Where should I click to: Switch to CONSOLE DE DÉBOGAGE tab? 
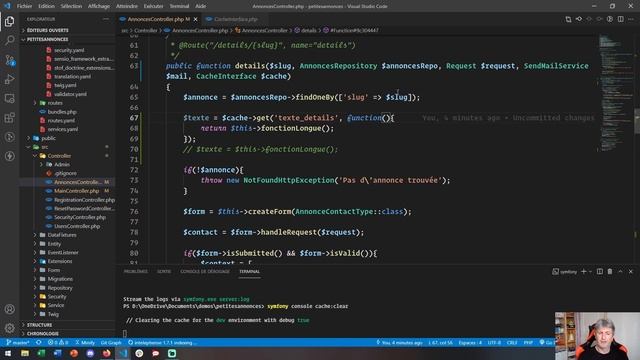pyautogui.click(x=205, y=271)
